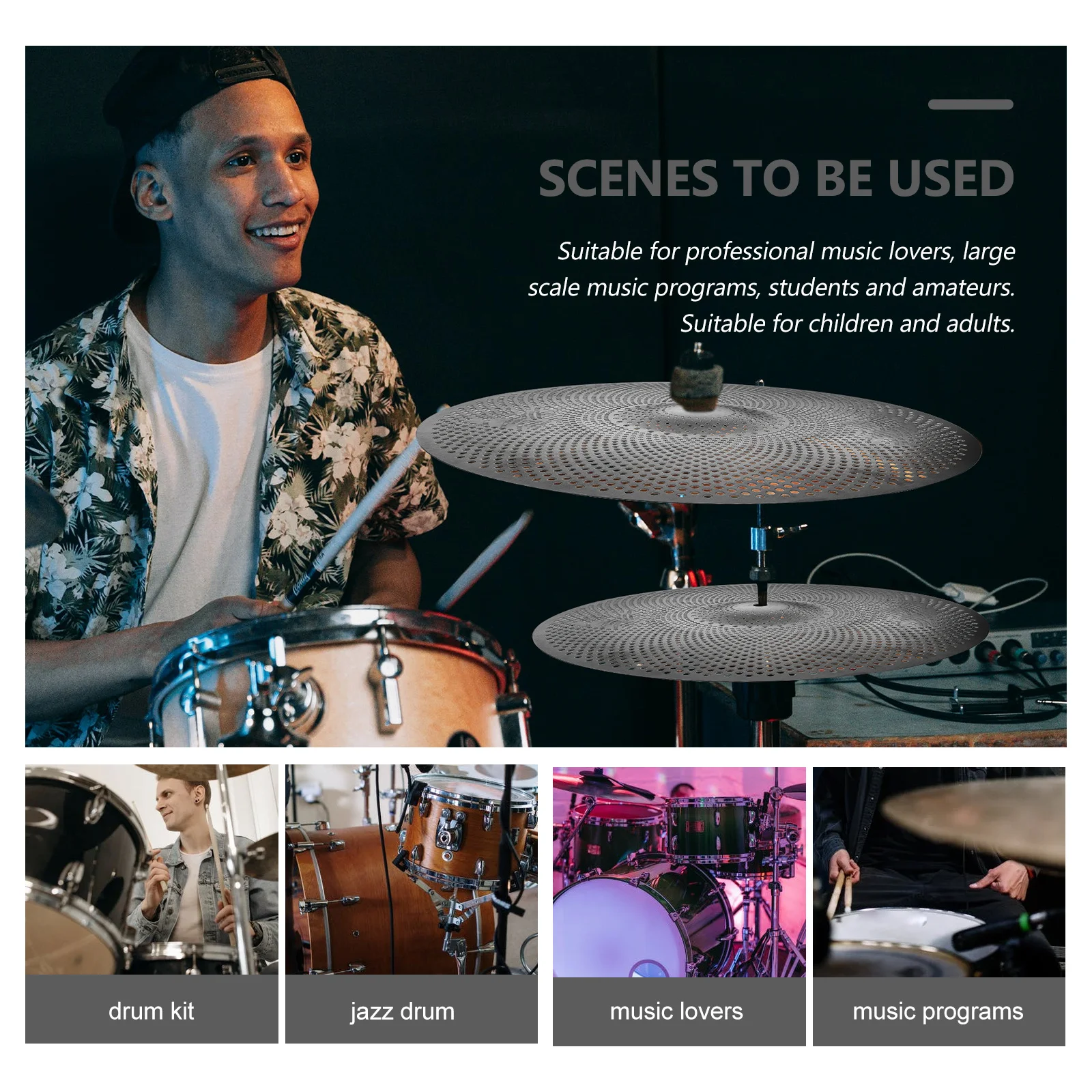Click the music programs thumbnail photo
Screen dimensions: 1092x1092
click(939, 872)
